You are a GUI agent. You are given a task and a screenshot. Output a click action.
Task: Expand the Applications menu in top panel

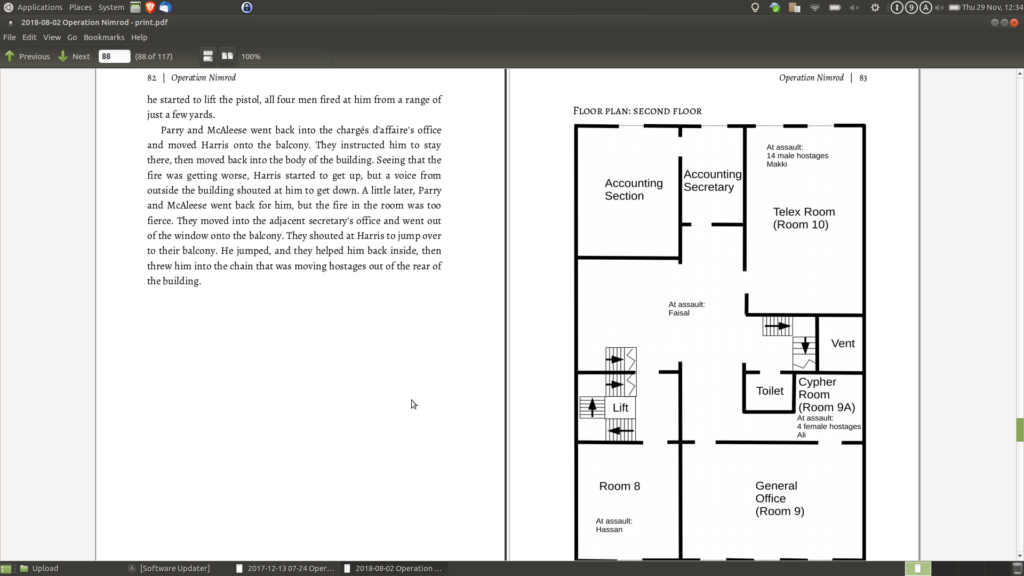pyautogui.click(x=39, y=7)
